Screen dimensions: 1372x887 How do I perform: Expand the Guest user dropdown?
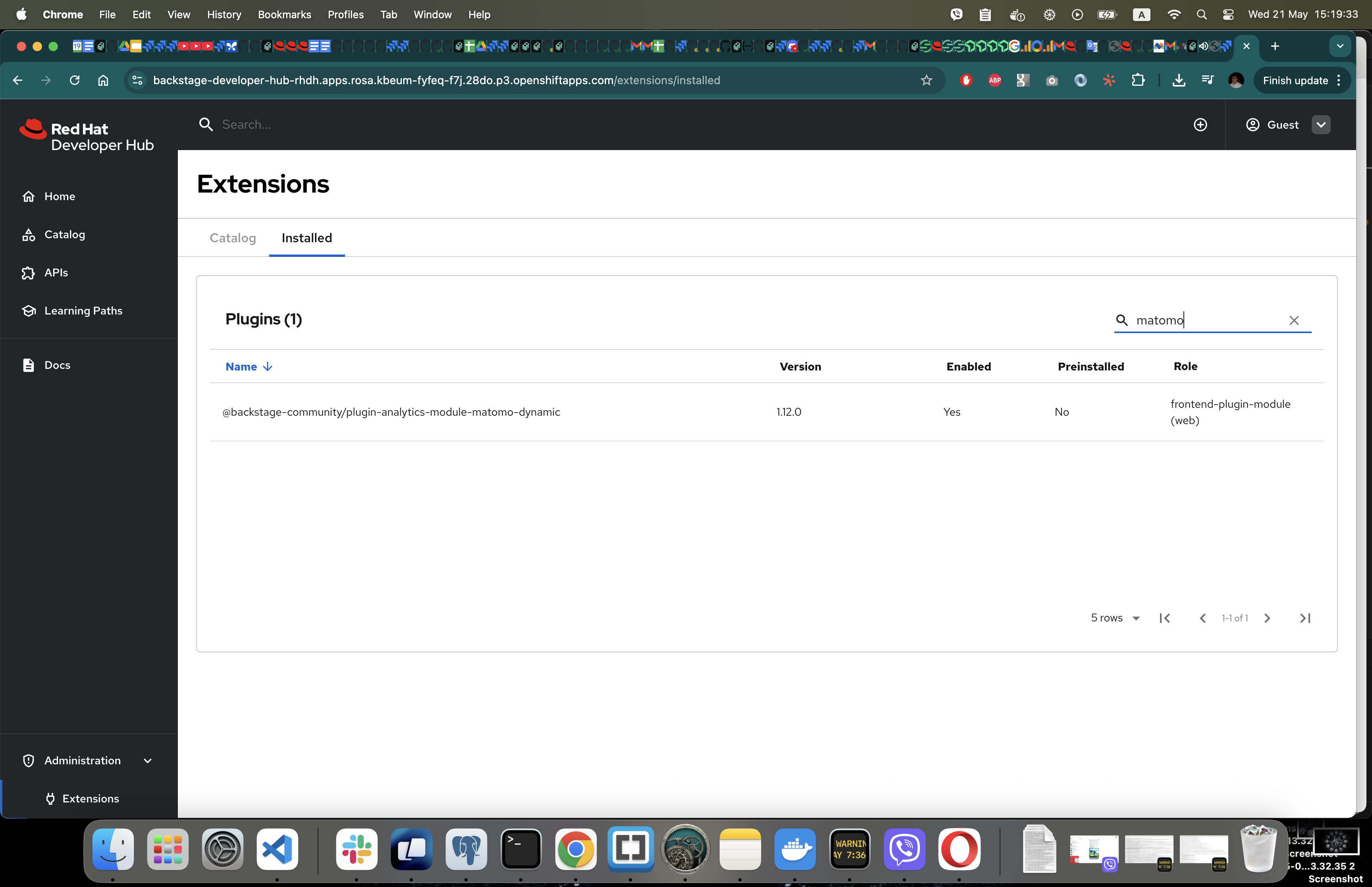(1321, 124)
